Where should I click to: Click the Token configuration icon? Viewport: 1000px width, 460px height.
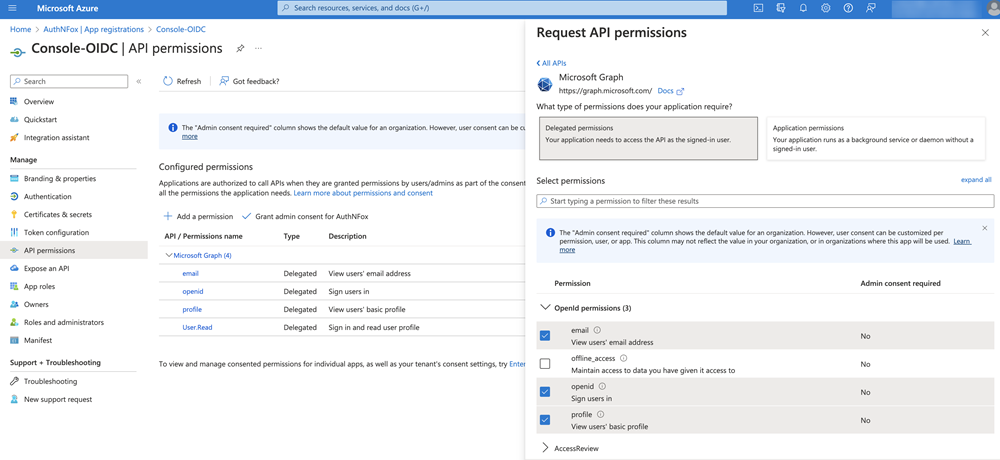coord(14,232)
